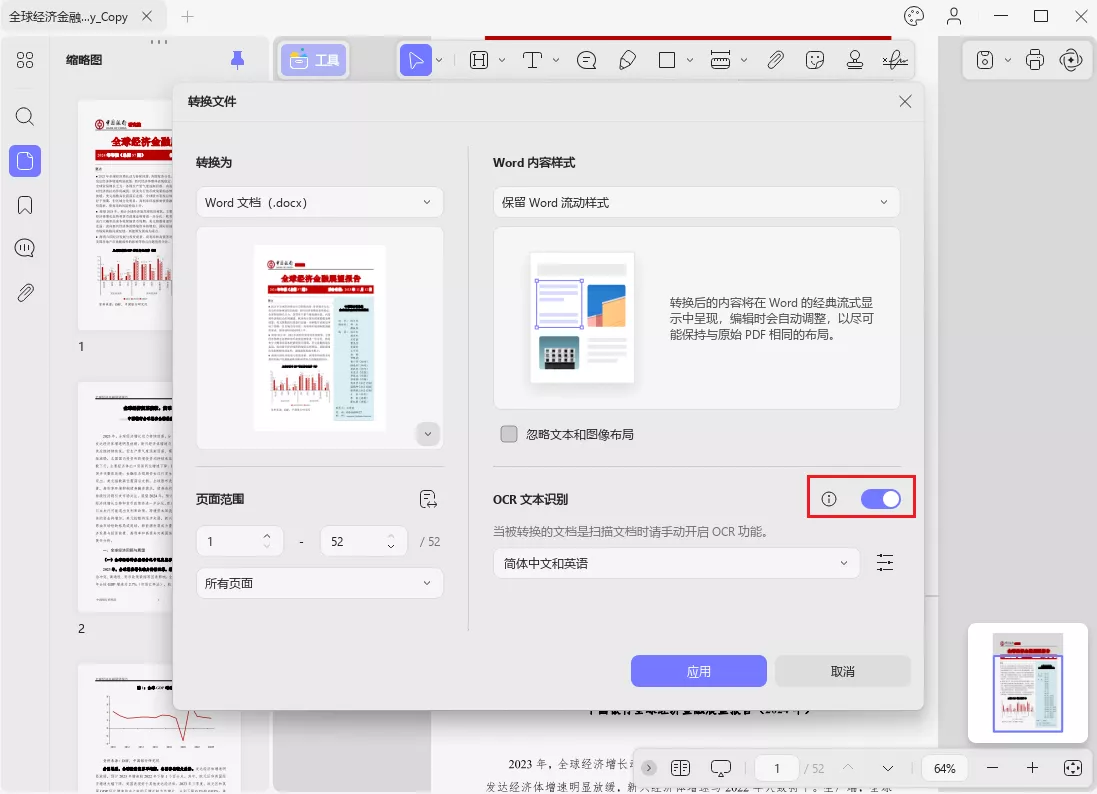Select the 全球经济金融 document tab
This screenshot has width=1097, height=794.
[70, 16]
